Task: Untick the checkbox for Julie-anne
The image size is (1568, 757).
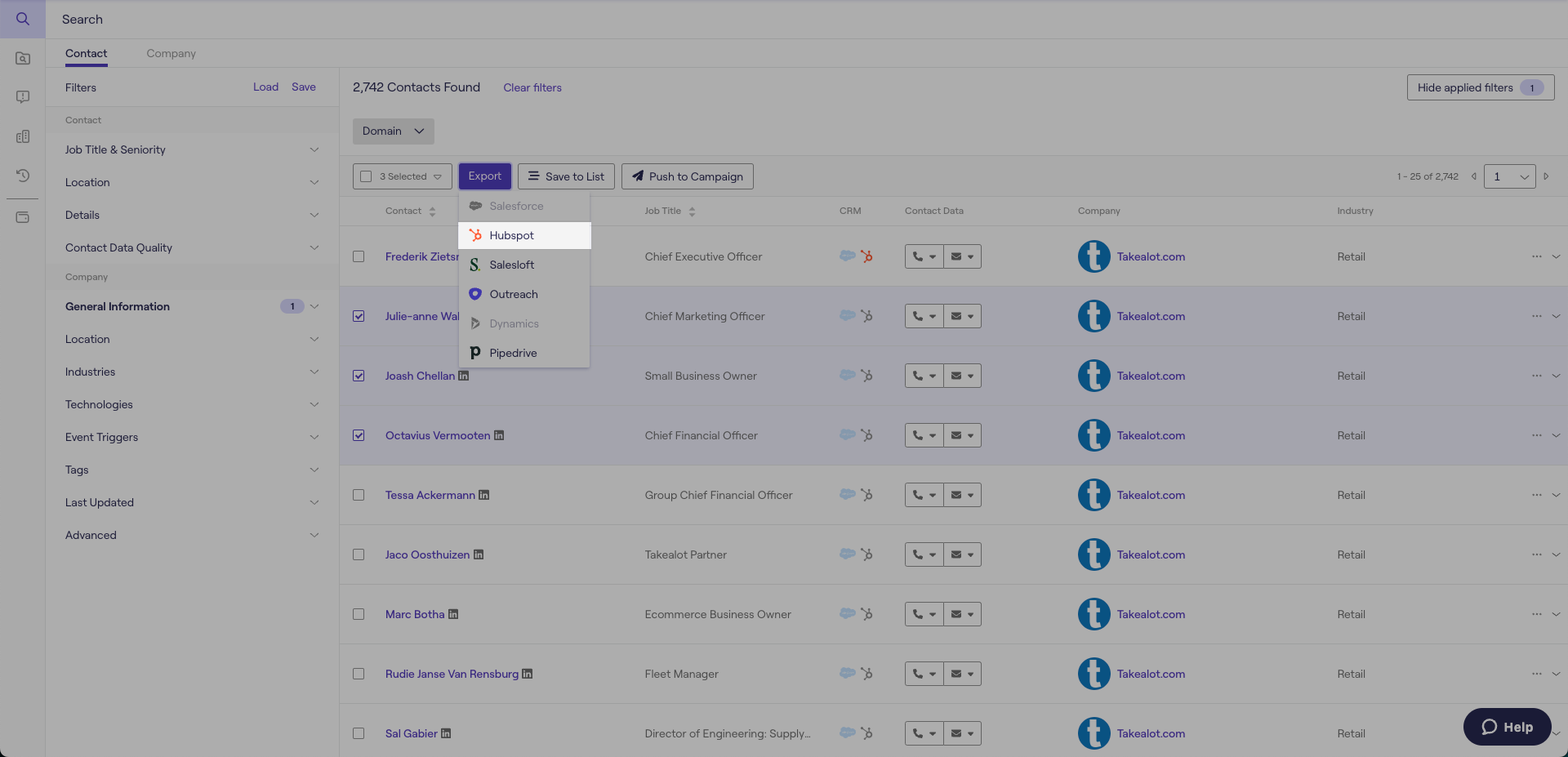Action: tap(359, 316)
